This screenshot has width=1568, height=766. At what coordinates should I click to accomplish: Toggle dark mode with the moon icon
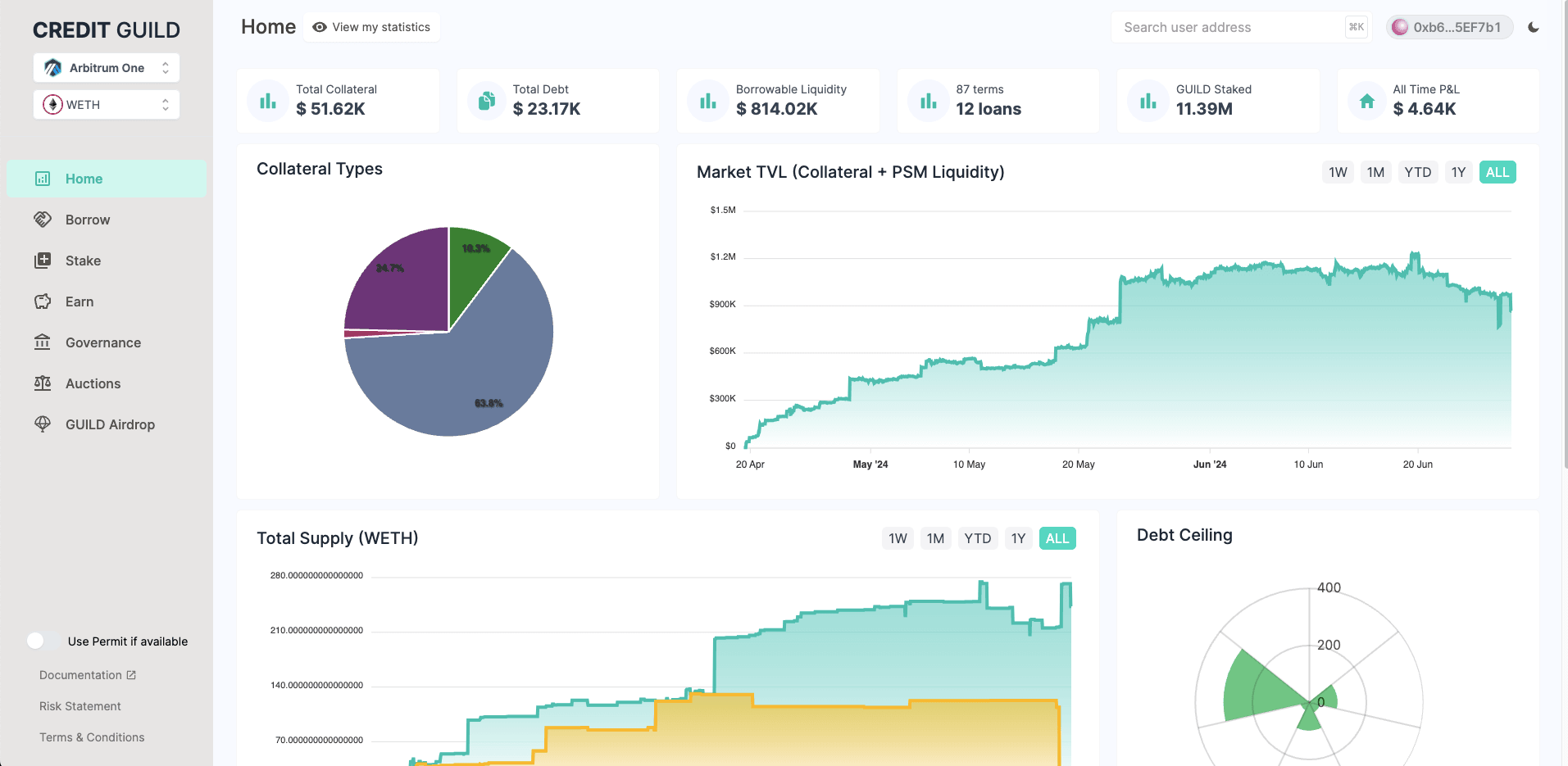pos(1533,27)
